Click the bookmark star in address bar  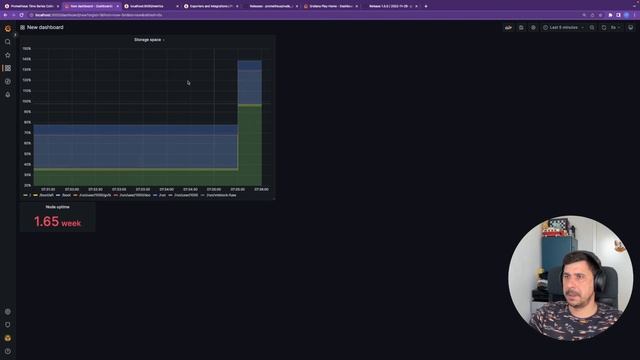(600, 15)
